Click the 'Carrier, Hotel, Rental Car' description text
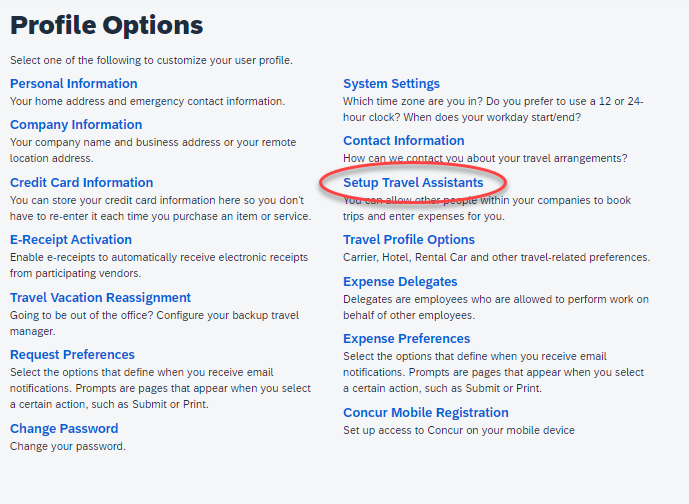 pyautogui.click(x=496, y=257)
